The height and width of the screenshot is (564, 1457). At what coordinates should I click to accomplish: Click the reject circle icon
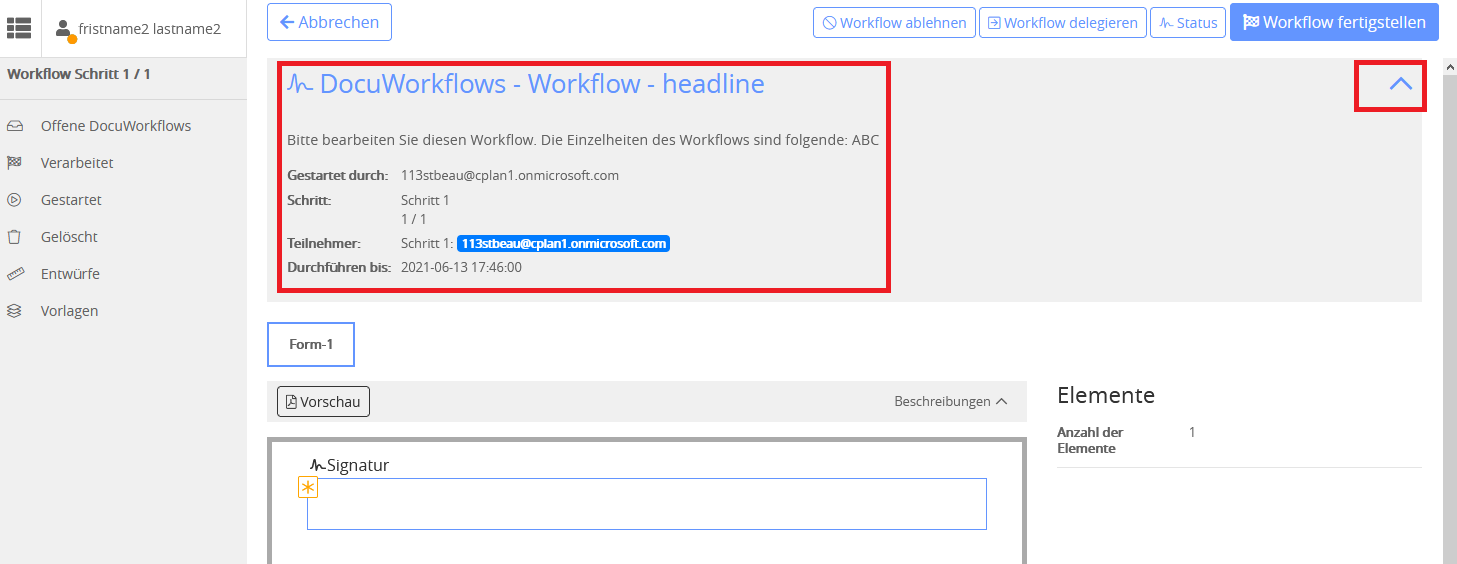pyautogui.click(x=829, y=23)
